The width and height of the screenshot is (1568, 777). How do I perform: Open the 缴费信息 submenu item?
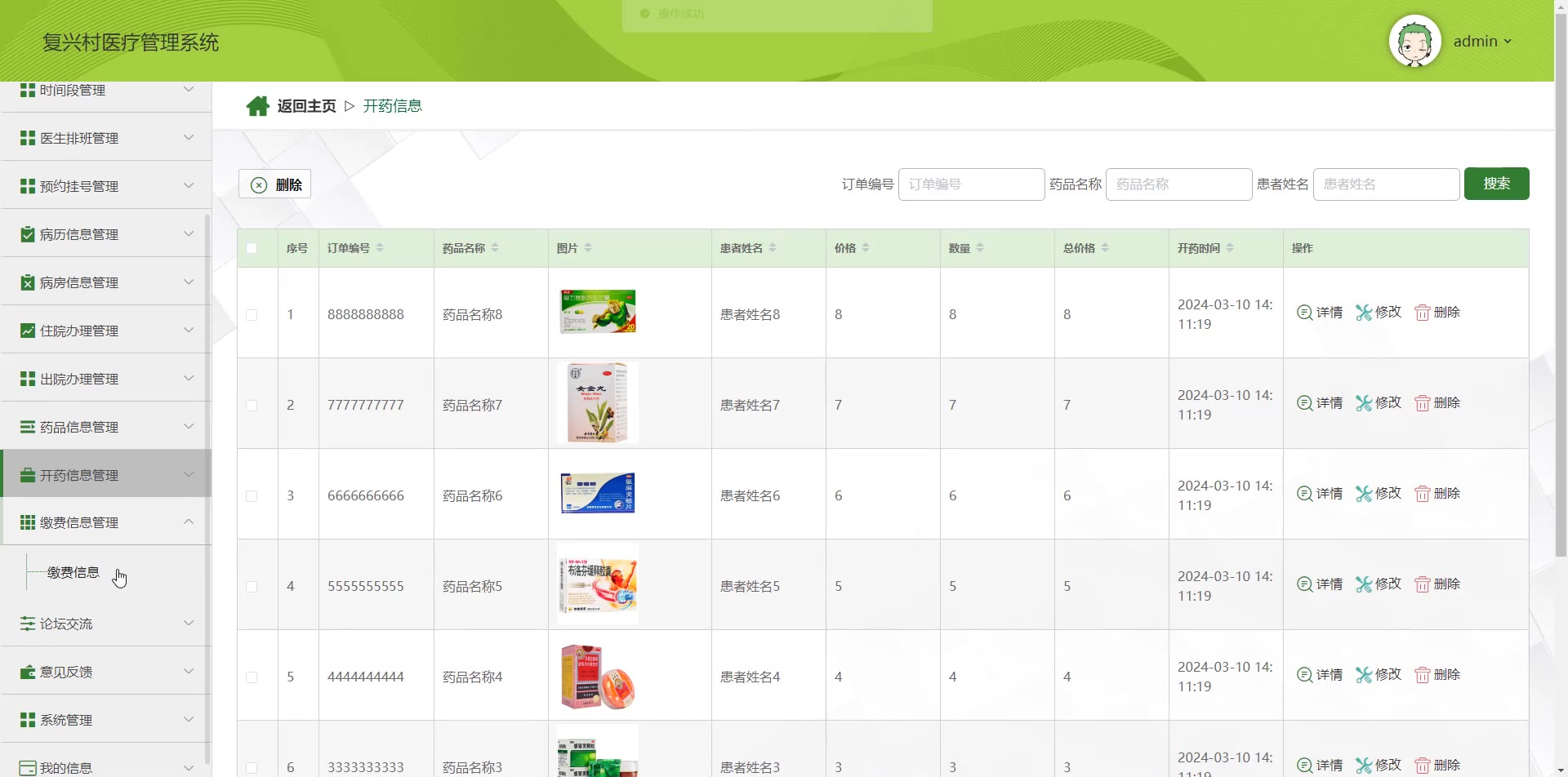(x=73, y=573)
